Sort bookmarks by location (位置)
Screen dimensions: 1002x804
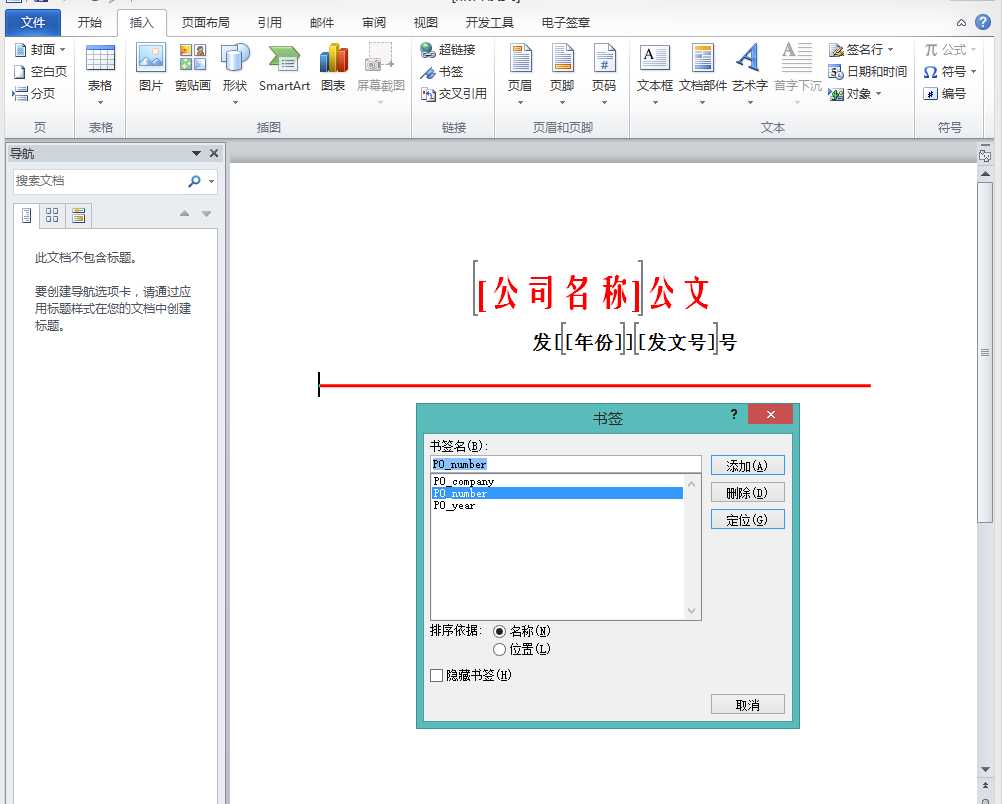click(522, 649)
